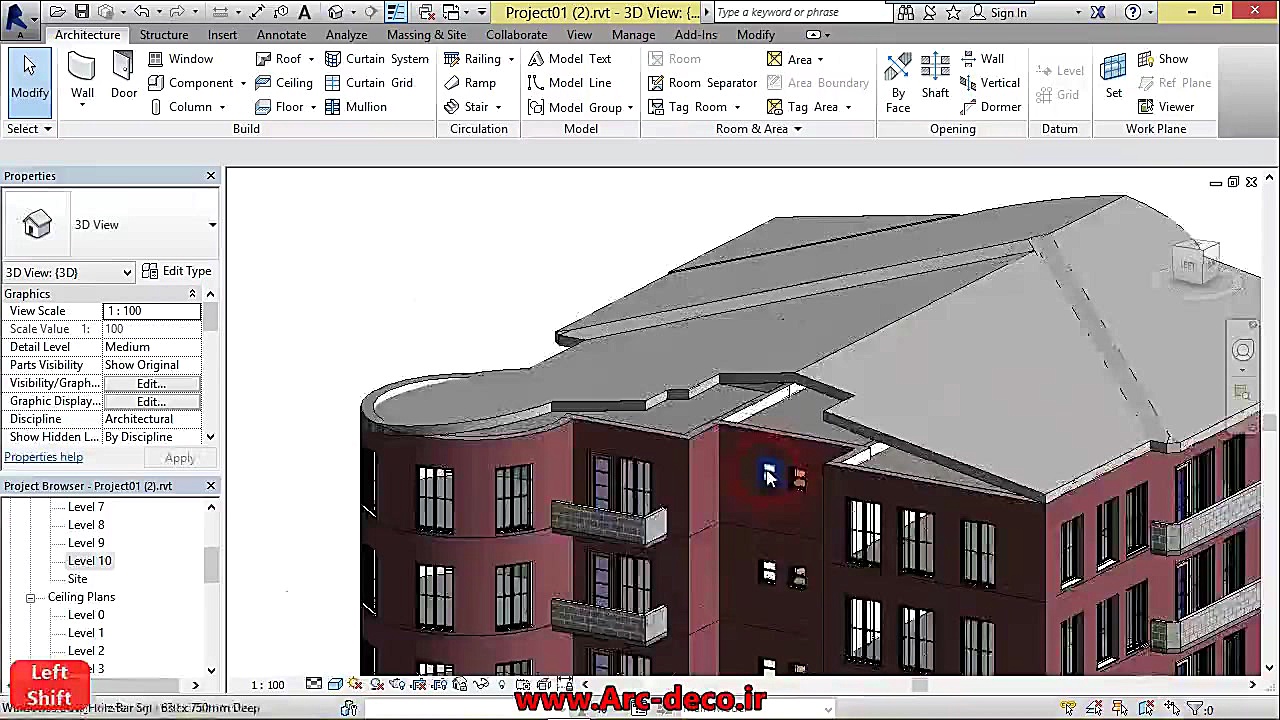Open the Manage ribbon tab

point(633,35)
